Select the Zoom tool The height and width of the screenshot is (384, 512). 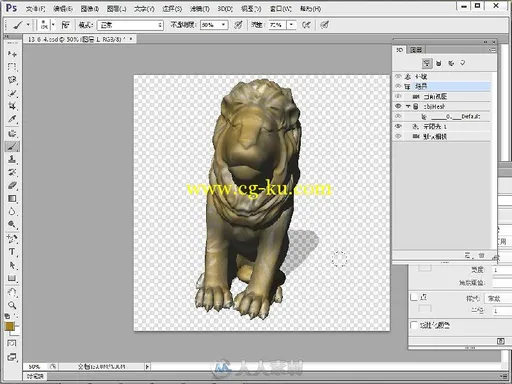[x=12, y=305]
